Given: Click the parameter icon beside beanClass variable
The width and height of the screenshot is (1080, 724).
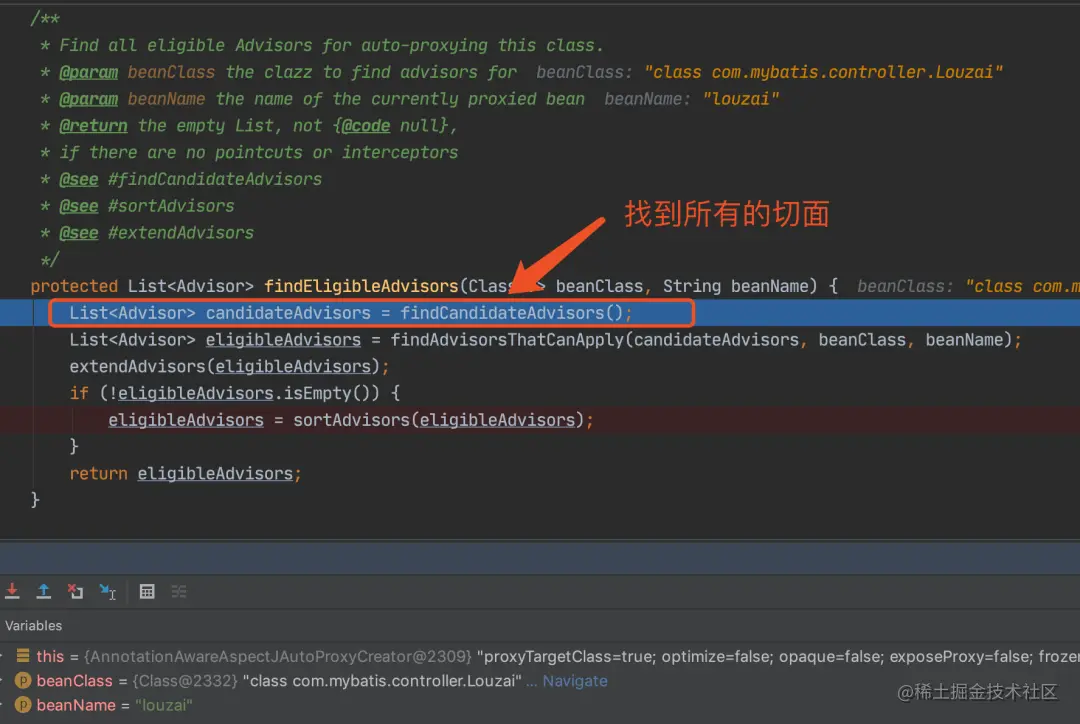Looking at the screenshot, I should coord(23,681).
